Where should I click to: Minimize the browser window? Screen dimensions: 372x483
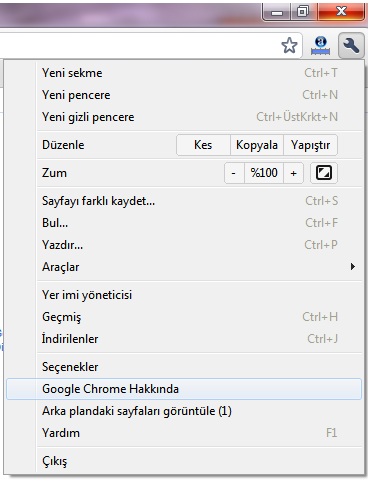(277, 12)
